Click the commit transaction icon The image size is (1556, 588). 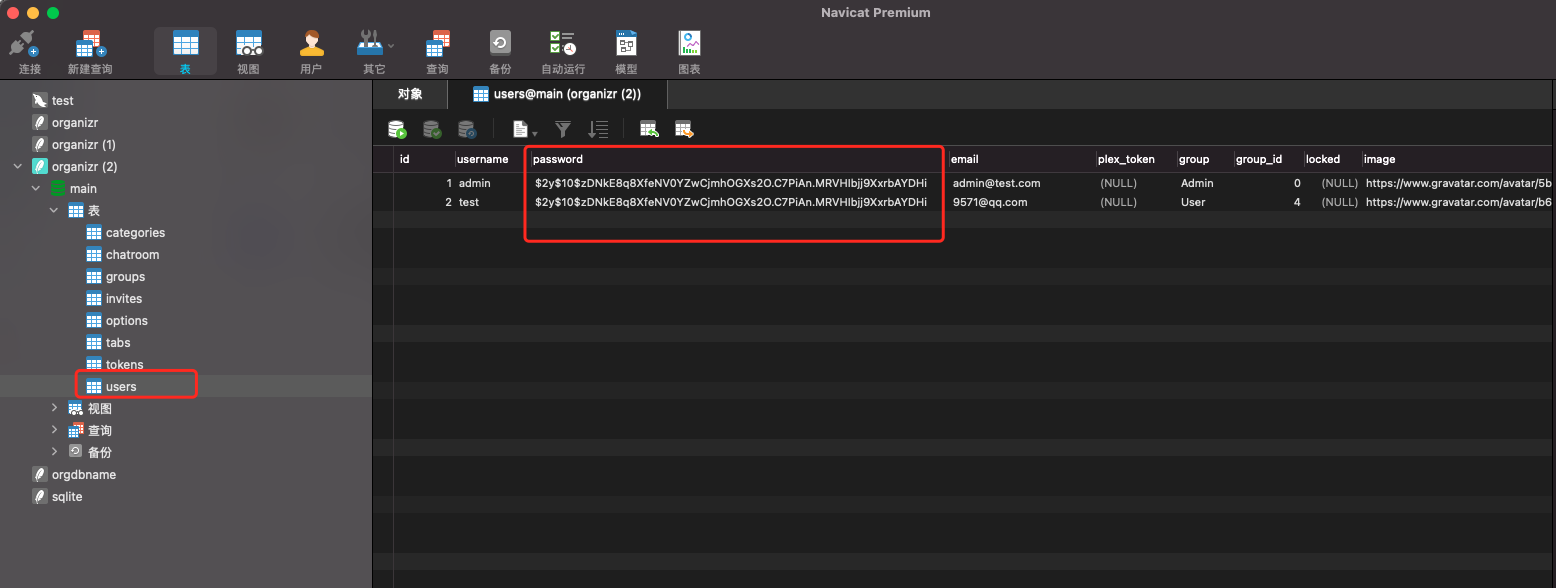point(432,129)
